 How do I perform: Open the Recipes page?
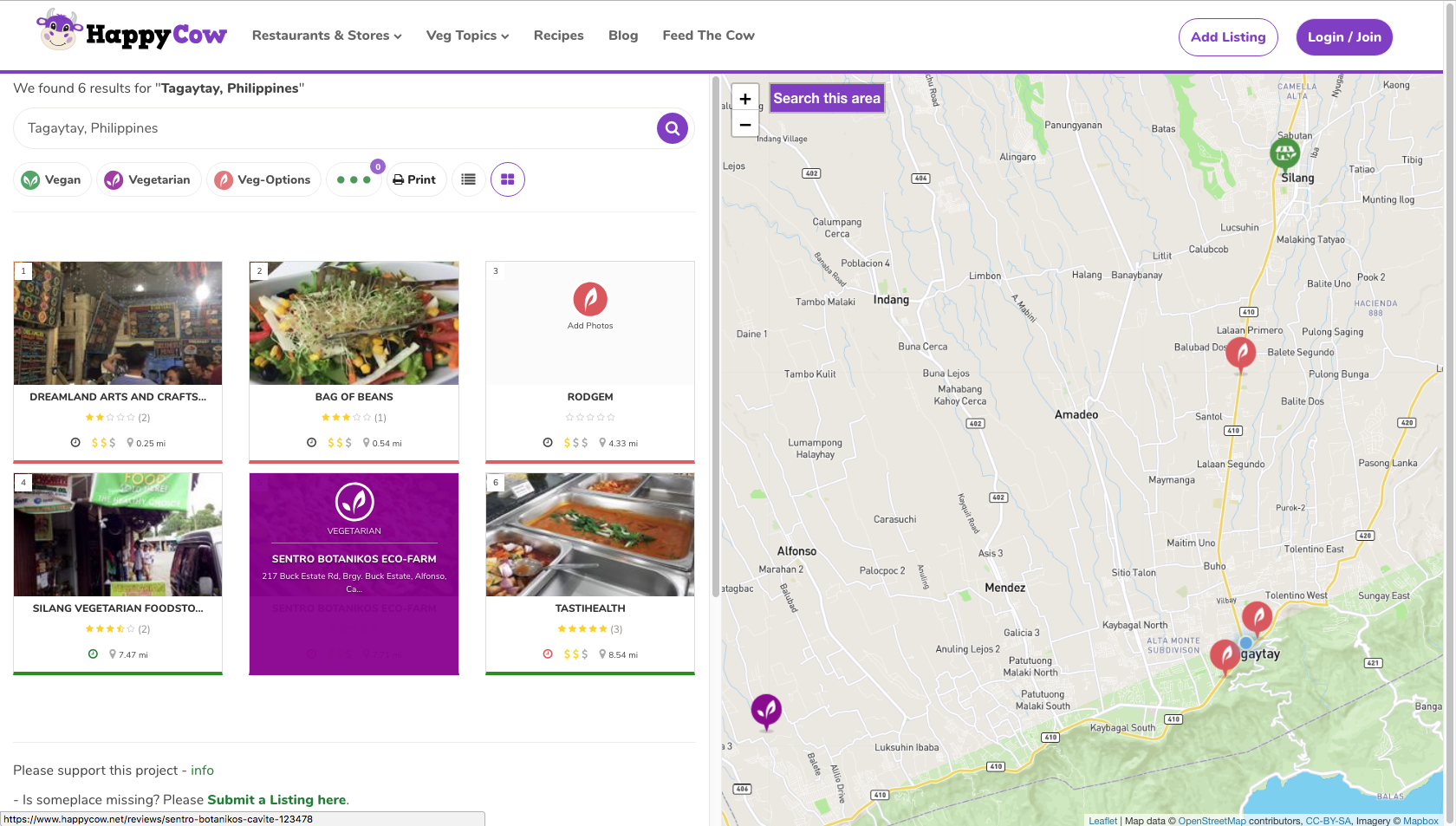pyautogui.click(x=559, y=36)
